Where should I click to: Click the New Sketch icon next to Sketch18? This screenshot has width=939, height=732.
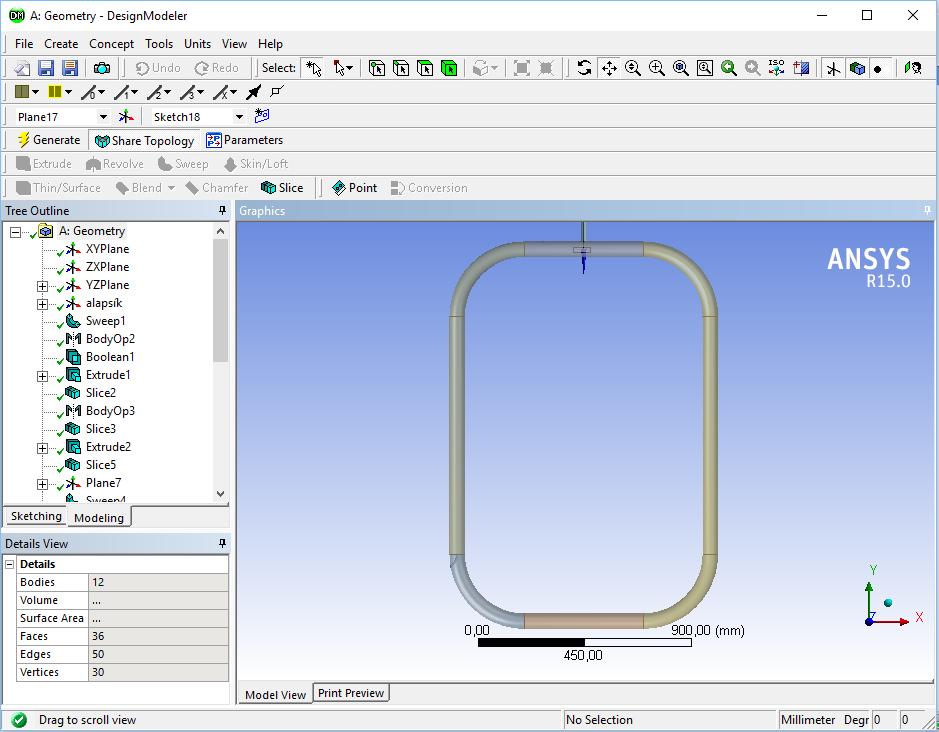(262, 116)
